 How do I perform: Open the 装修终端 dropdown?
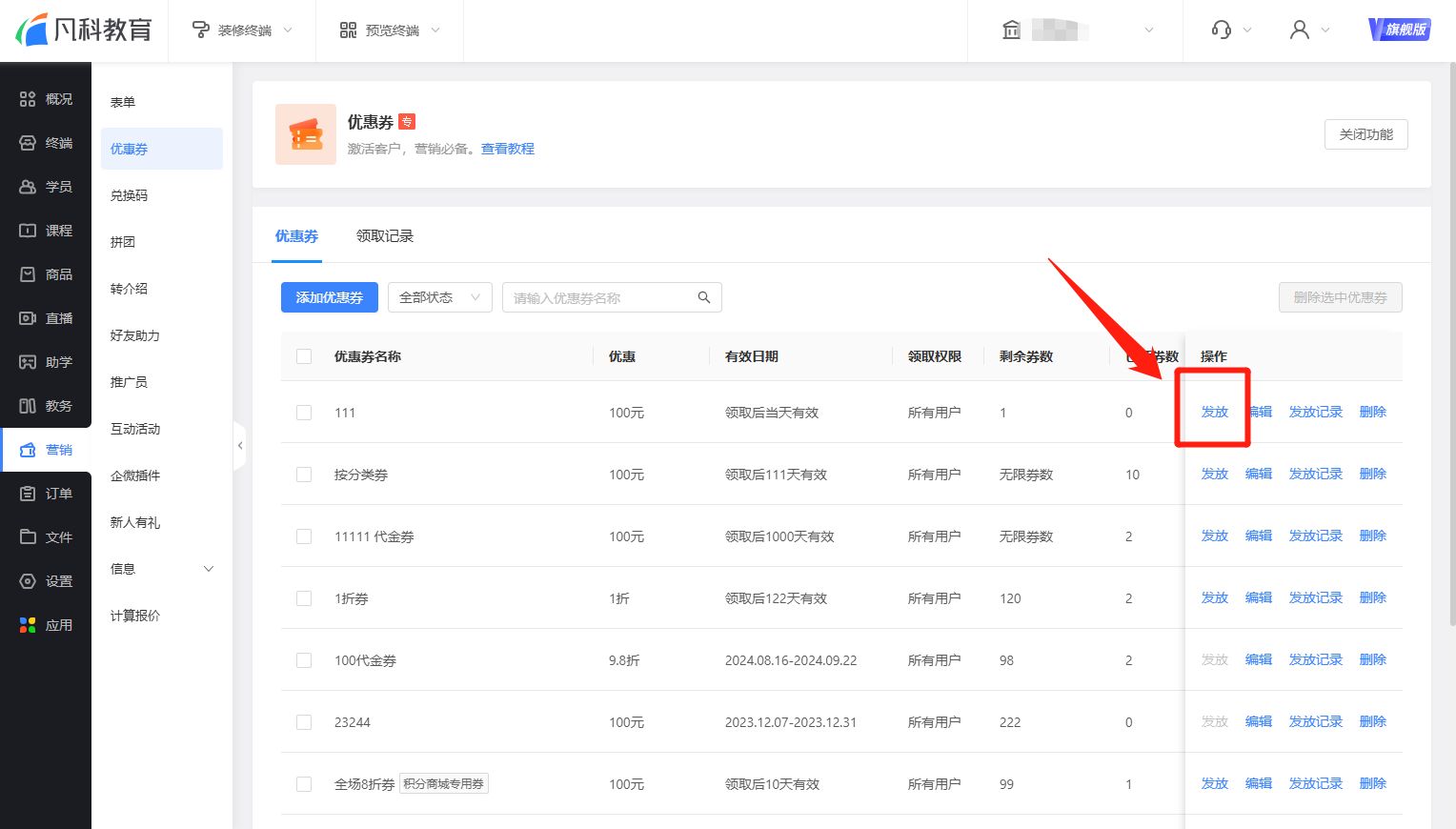[242, 30]
